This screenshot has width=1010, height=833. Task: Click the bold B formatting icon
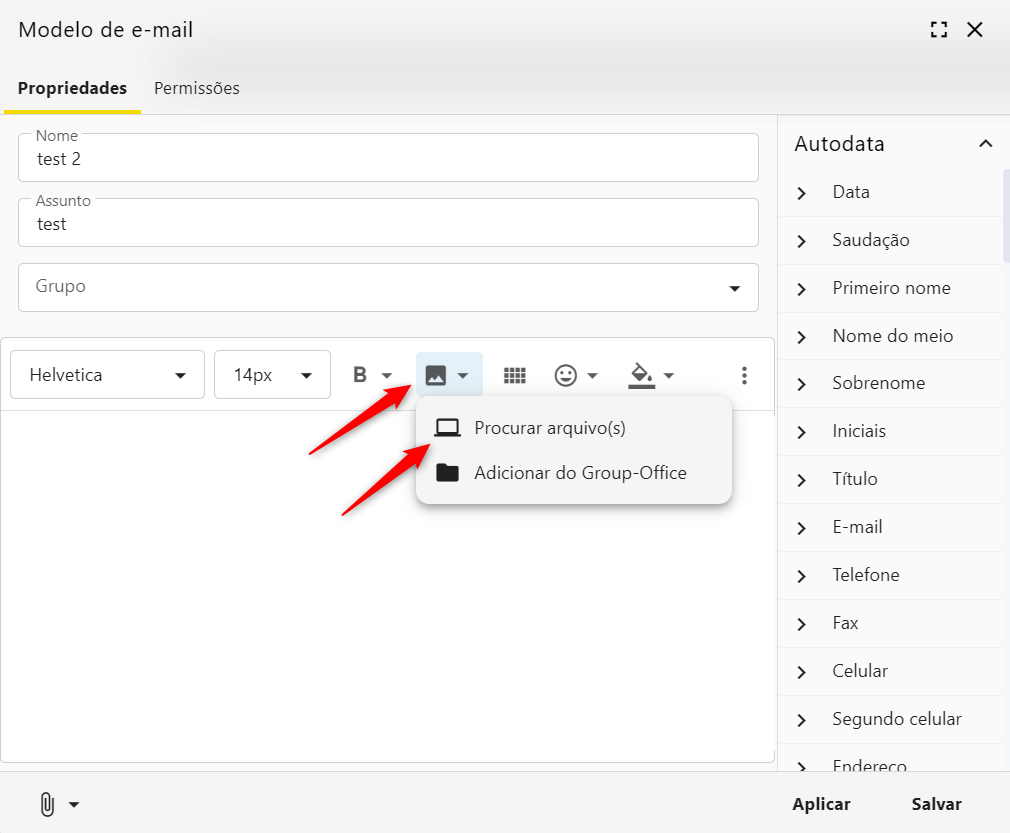360,376
